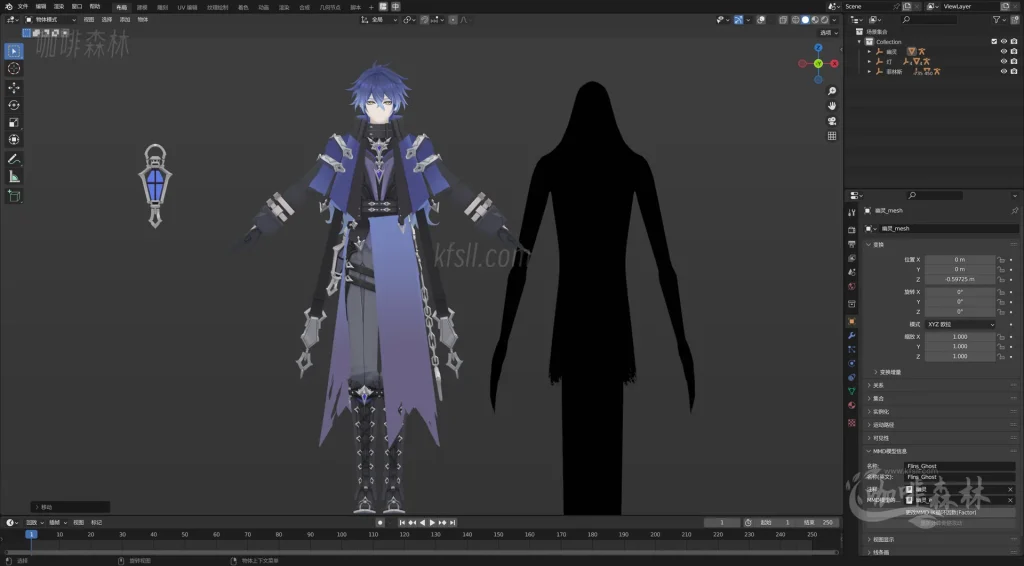Select the Measure tool
The height and width of the screenshot is (566, 1024).
pyautogui.click(x=14, y=177)
